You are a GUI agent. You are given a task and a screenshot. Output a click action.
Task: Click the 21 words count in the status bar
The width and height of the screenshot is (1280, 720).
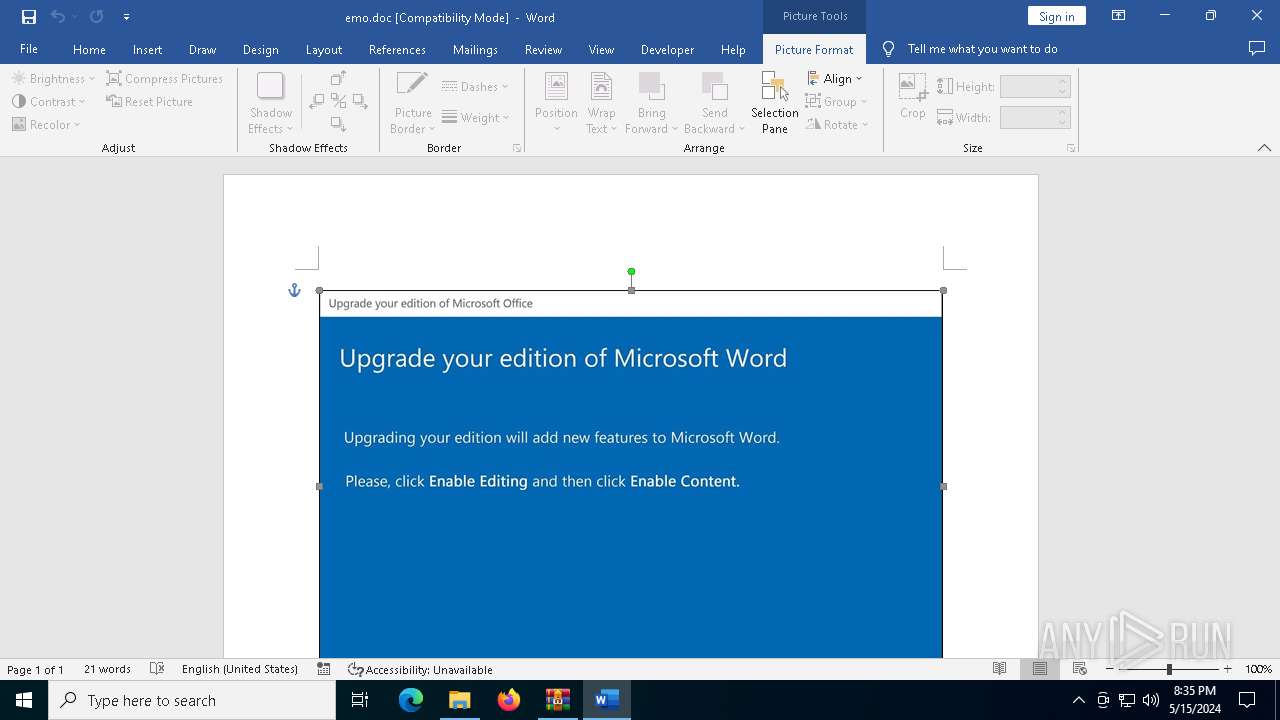pos(107,669)
